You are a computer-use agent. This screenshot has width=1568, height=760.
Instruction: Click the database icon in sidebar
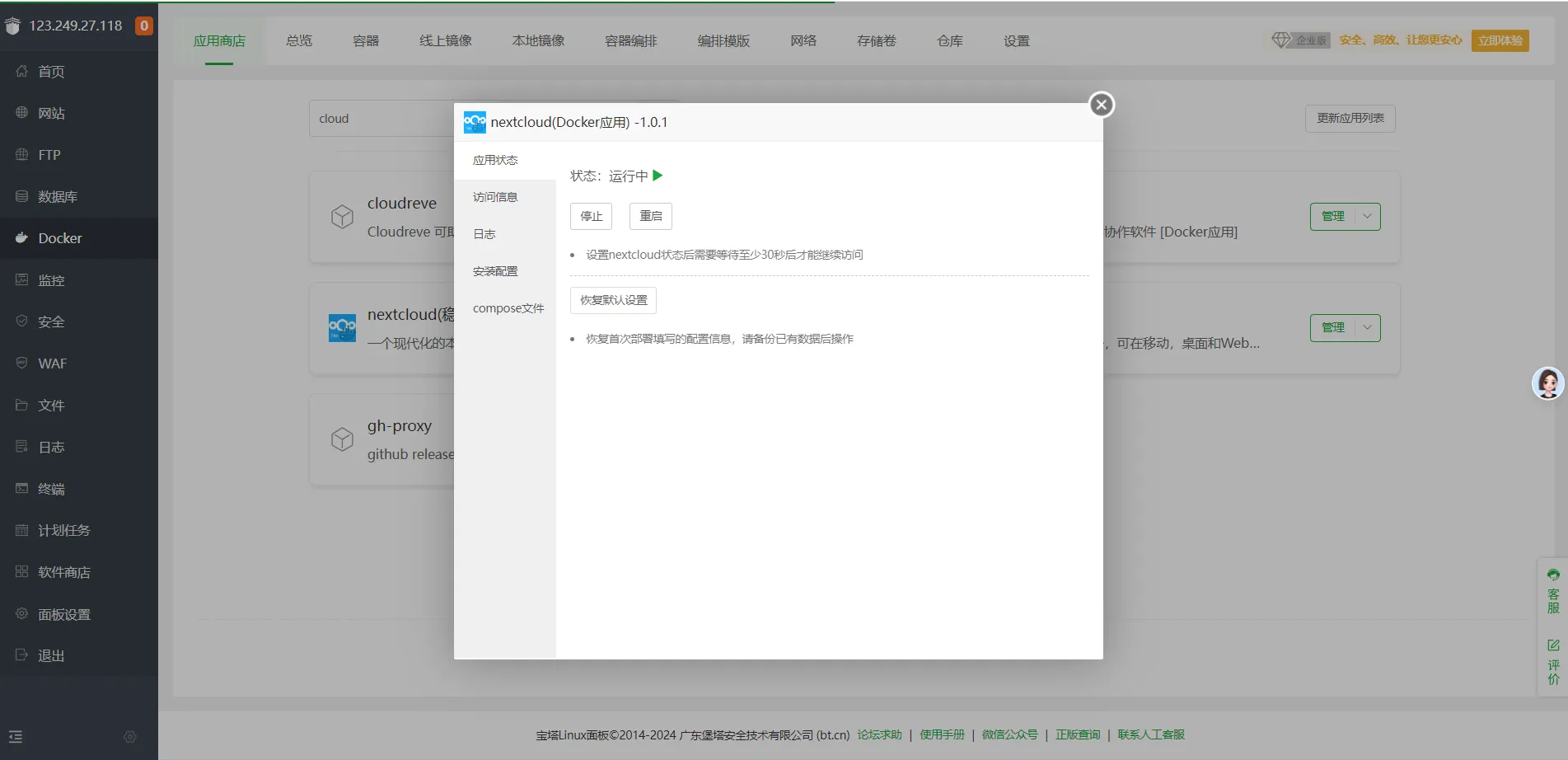click(x=21, y=196)
